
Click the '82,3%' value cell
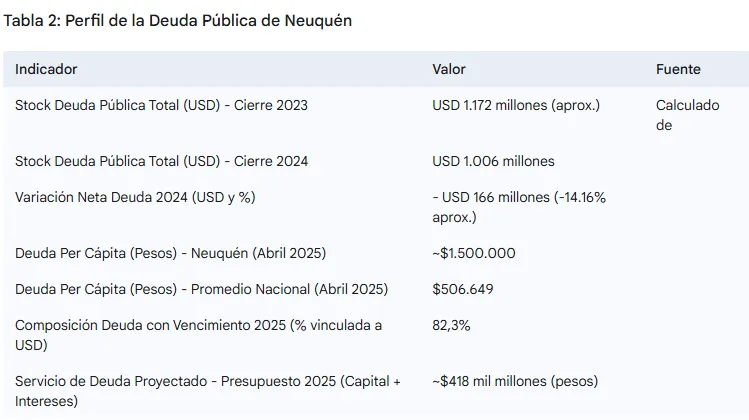pyautogui.click(x=451, y=325)
